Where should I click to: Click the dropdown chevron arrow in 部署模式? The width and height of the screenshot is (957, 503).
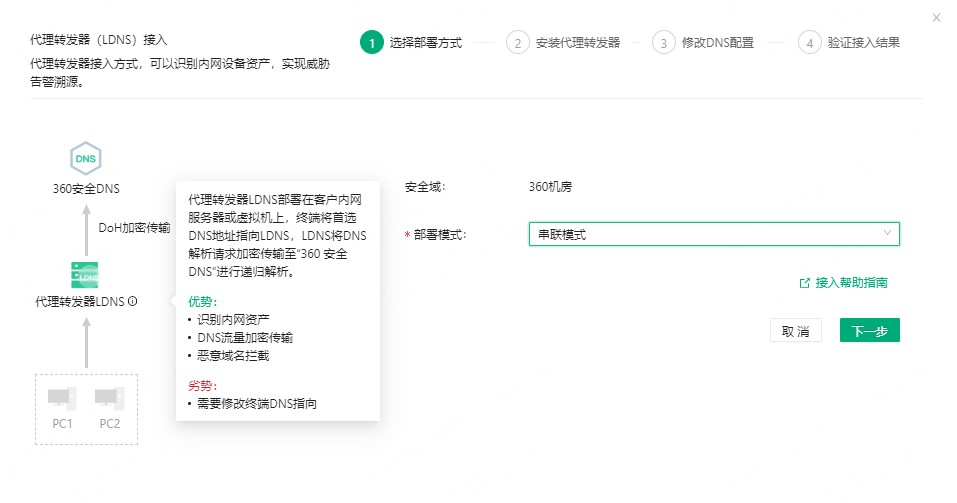[x=887, y=233]
